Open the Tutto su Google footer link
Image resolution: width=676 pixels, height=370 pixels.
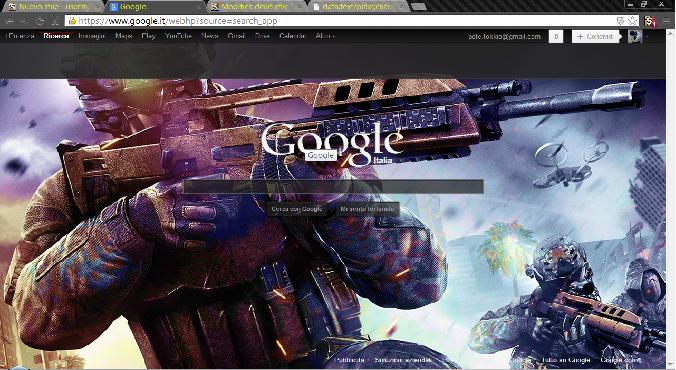566,360
